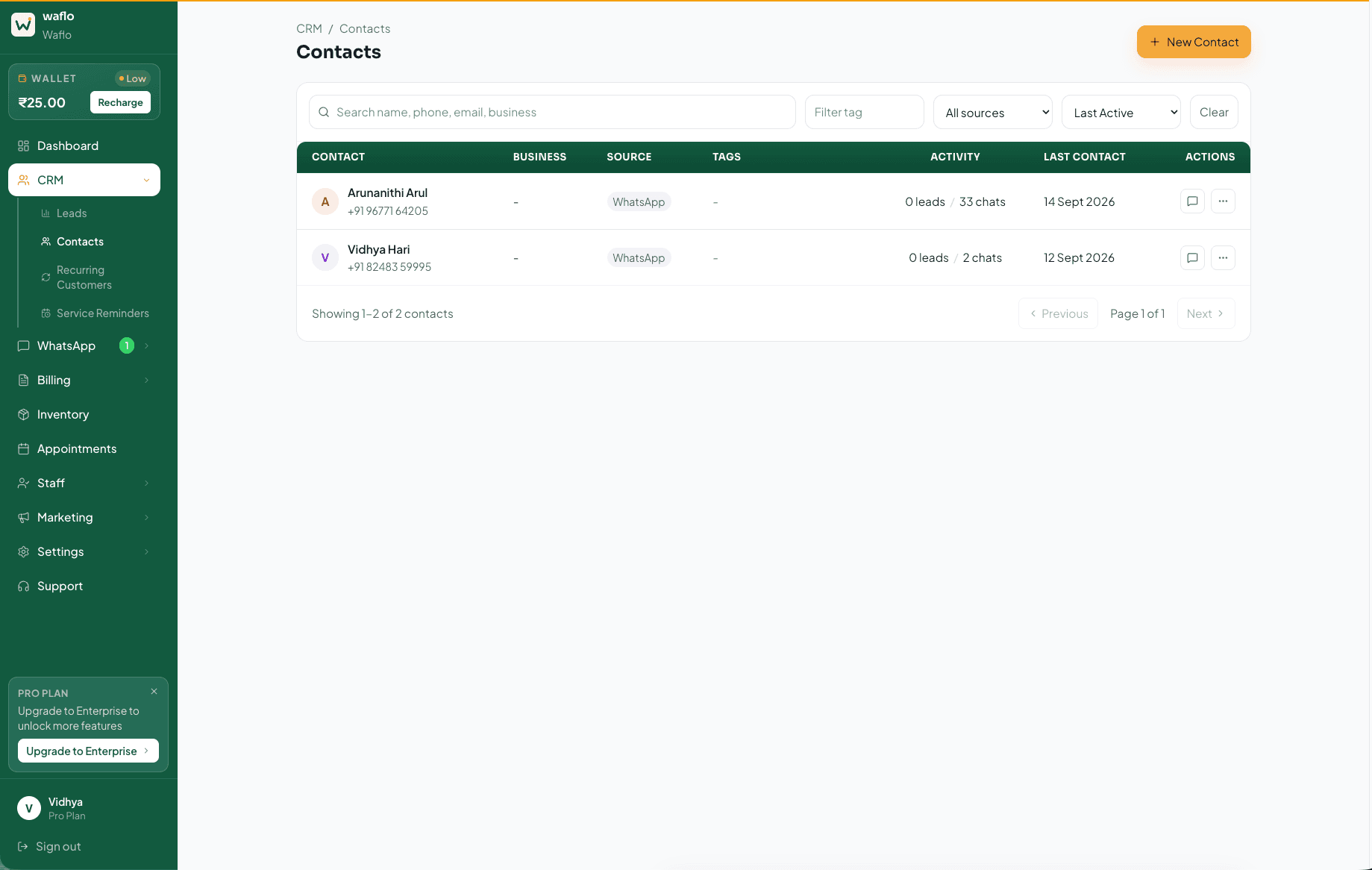Click the A avatar of Arunanithi Arul
This screenshot has width=1372, height=870.
(325, 201)
